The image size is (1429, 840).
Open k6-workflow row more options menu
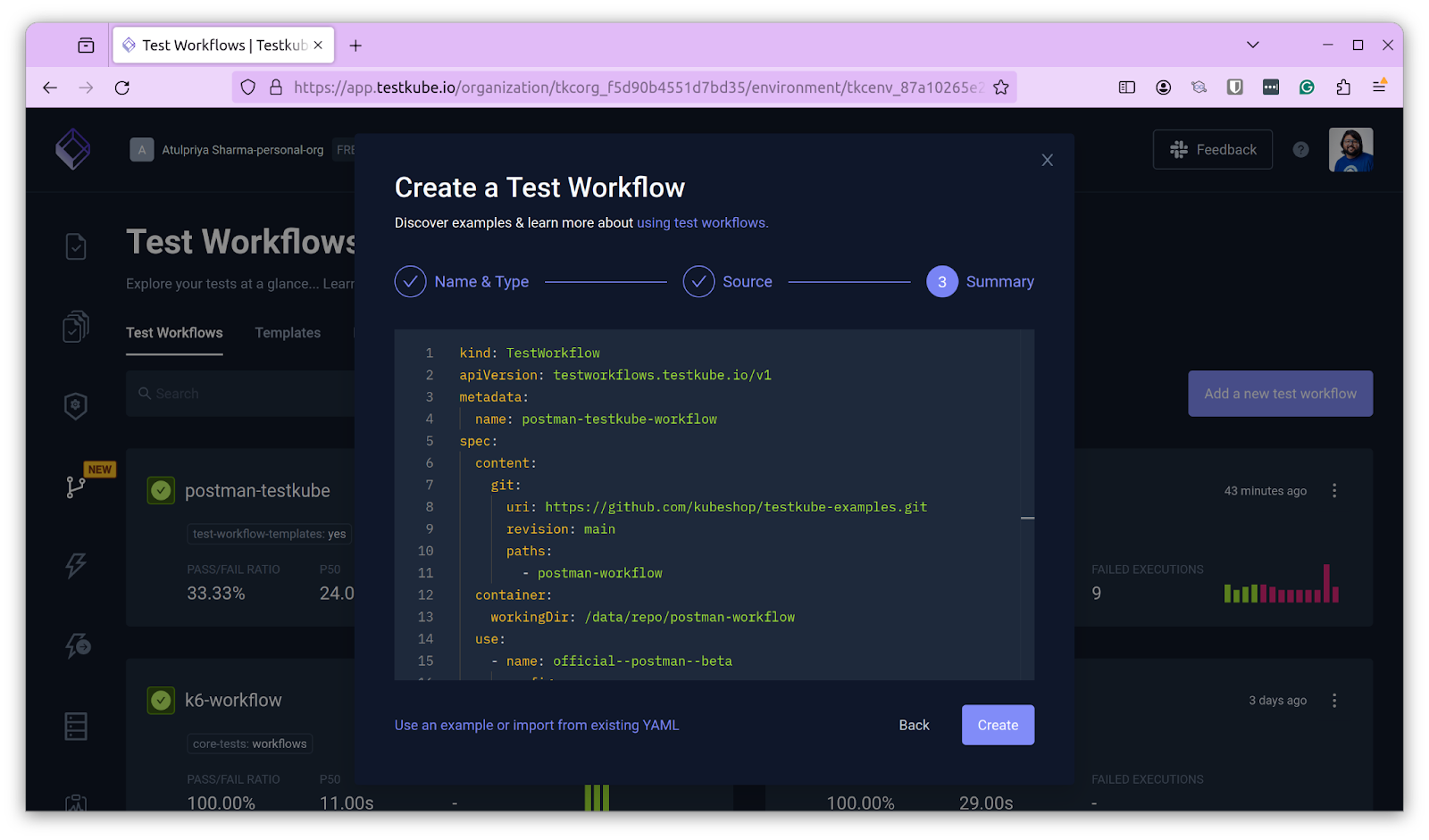pos(1334,701)
